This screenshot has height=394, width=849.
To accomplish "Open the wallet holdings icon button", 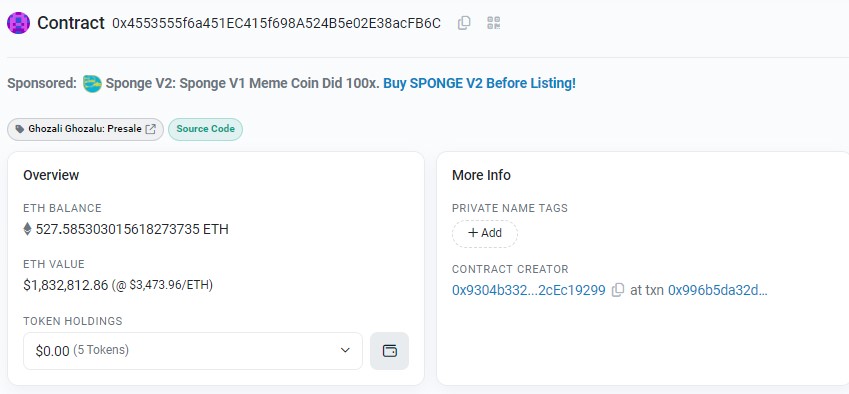I will tap(389, 351).
